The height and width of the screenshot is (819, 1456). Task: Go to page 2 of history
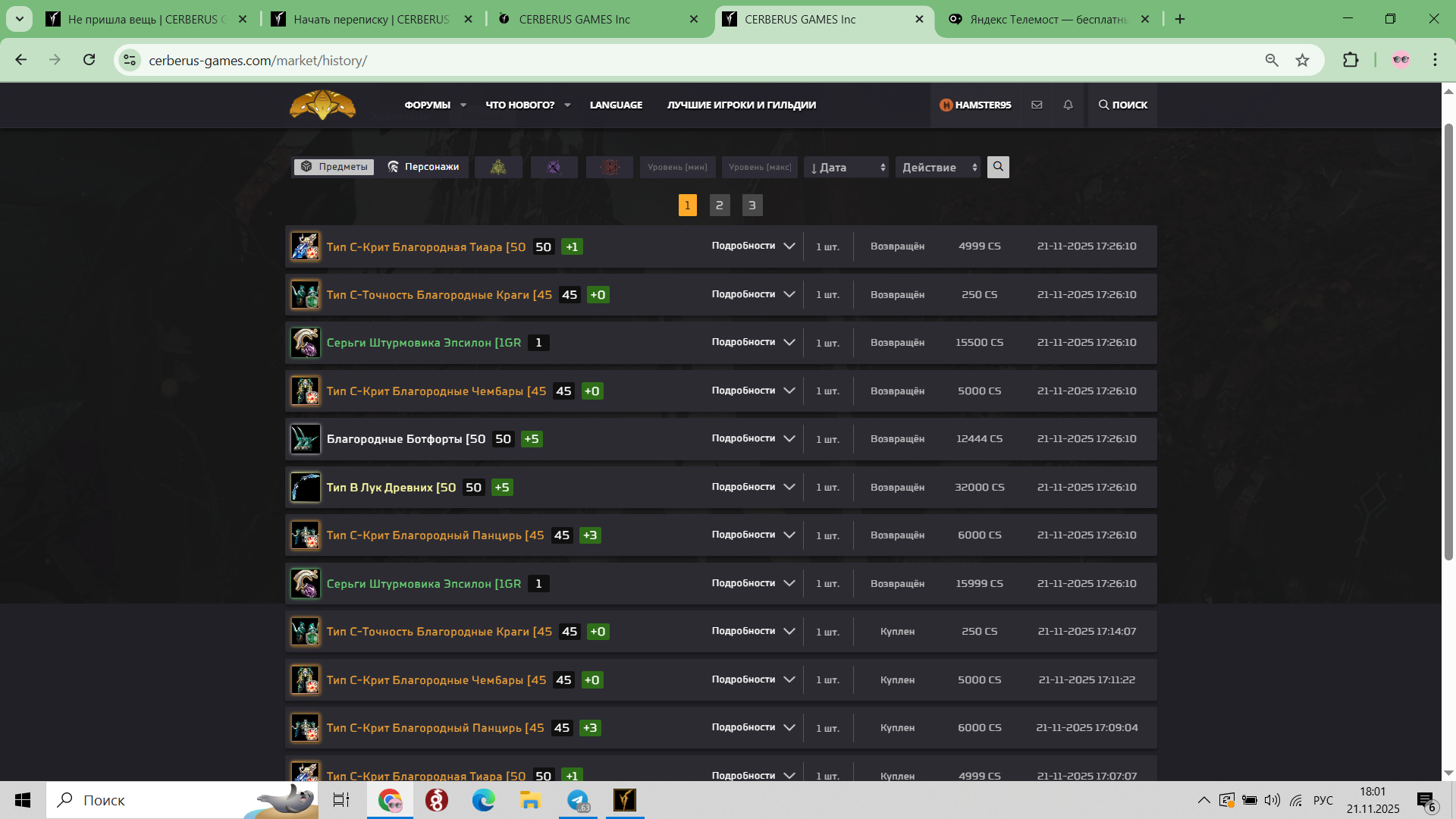[720, 205]
